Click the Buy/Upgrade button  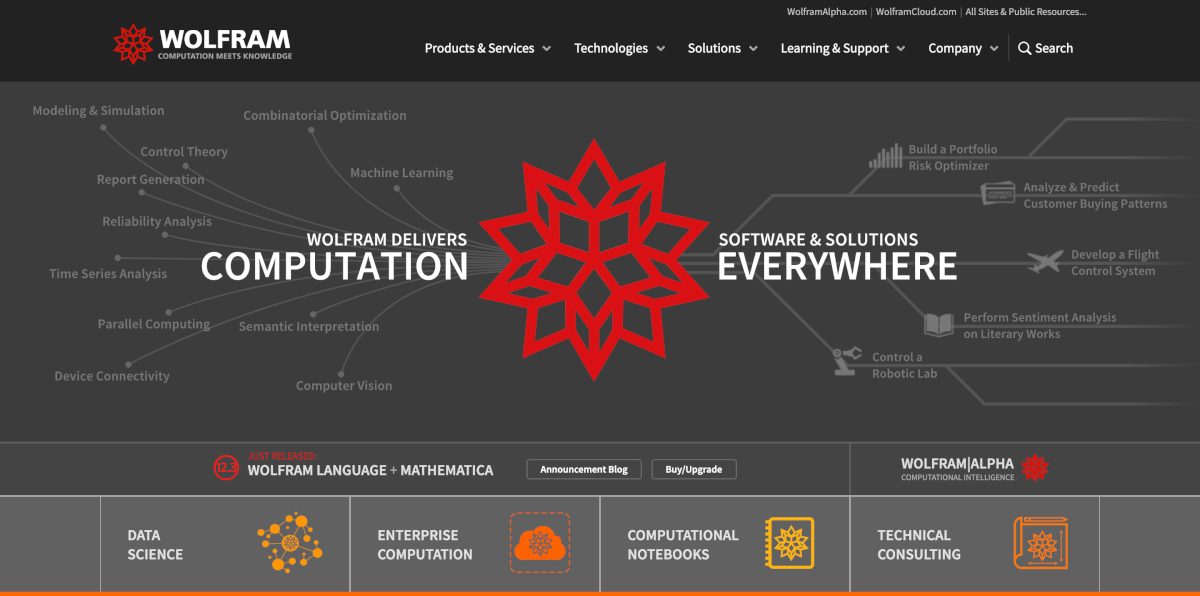click(x=694, y=469)
